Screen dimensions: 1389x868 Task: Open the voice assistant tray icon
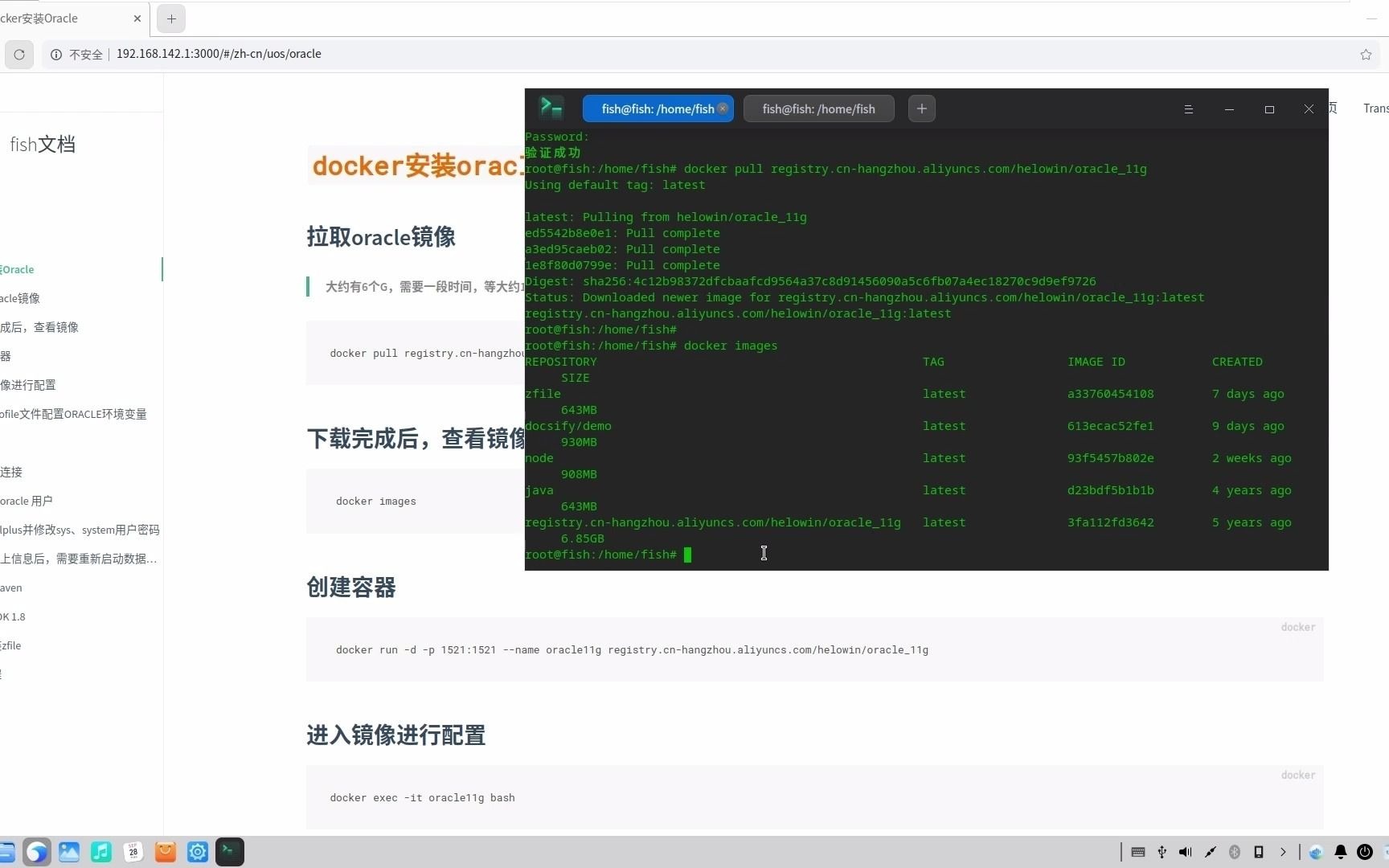coord(1316,852)
